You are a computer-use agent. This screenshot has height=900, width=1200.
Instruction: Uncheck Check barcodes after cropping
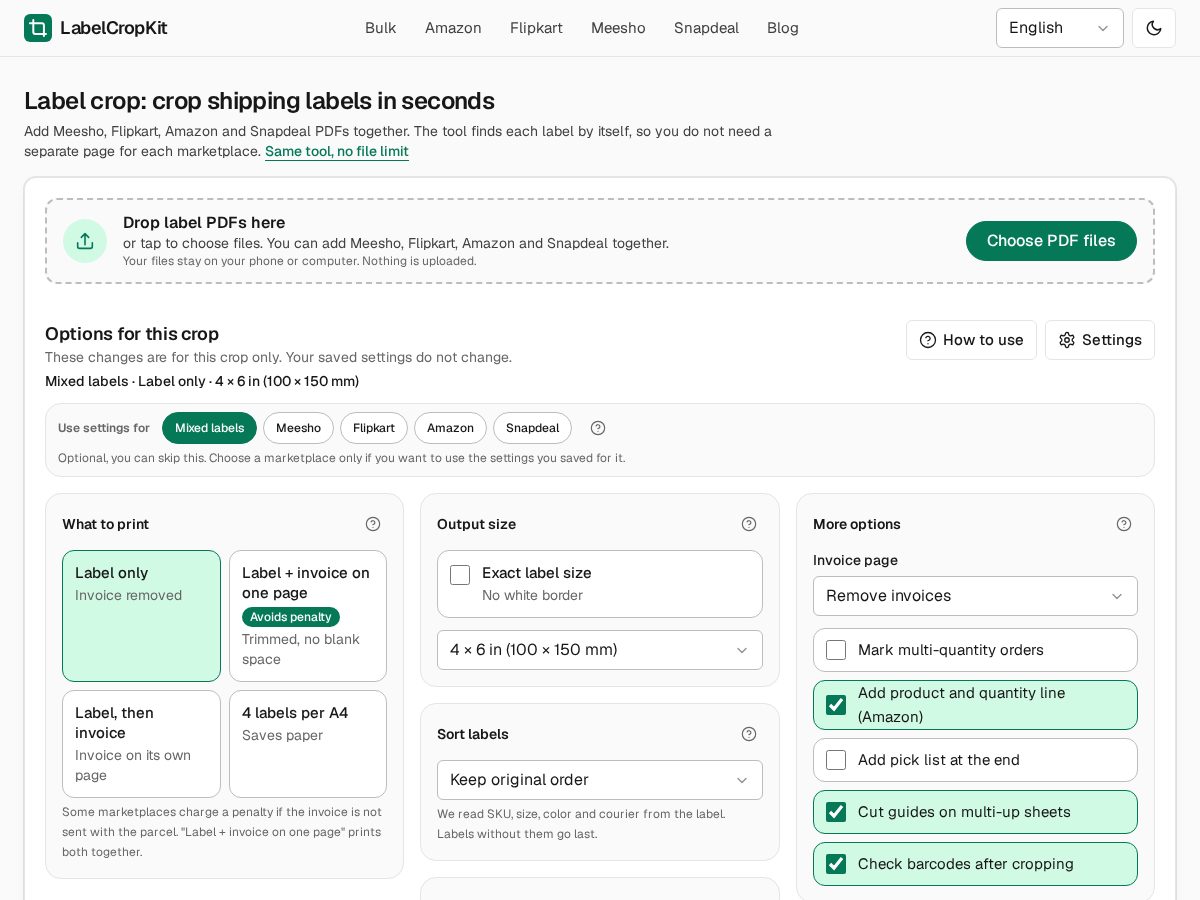(x=836, y=864)
